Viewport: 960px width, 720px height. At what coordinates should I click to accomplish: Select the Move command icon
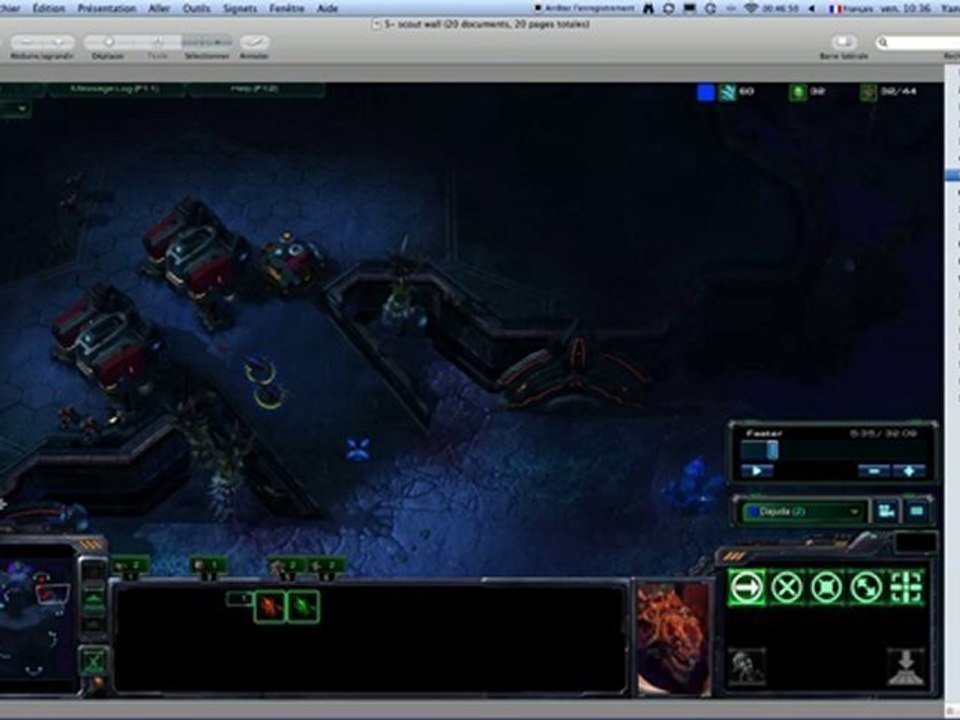(x=746, y=588)
